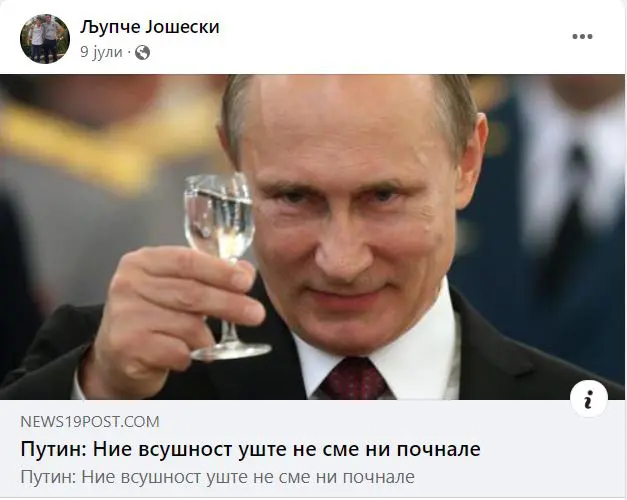
Task: Open the link preview photo
Action: pos(312,237)
